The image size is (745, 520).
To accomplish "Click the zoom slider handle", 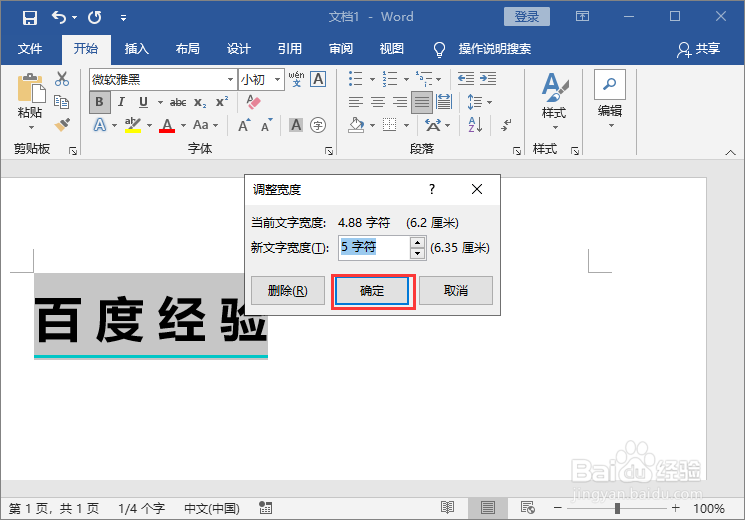I will (x=617, y=508).
